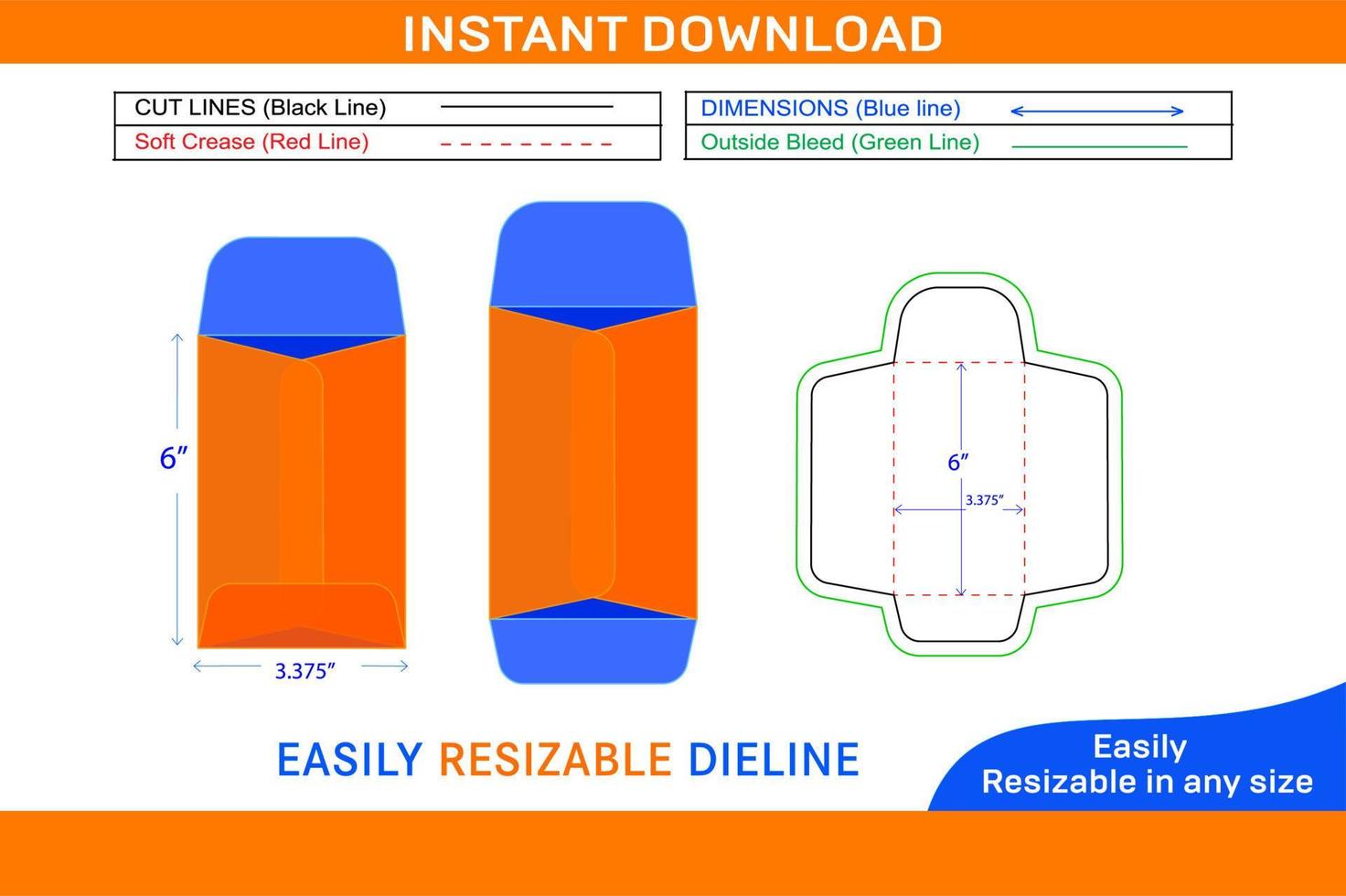Click the 6″ label inside the dieline
Screen dimensions: 1346x896
pyautogui.click(x=957, y=463)
